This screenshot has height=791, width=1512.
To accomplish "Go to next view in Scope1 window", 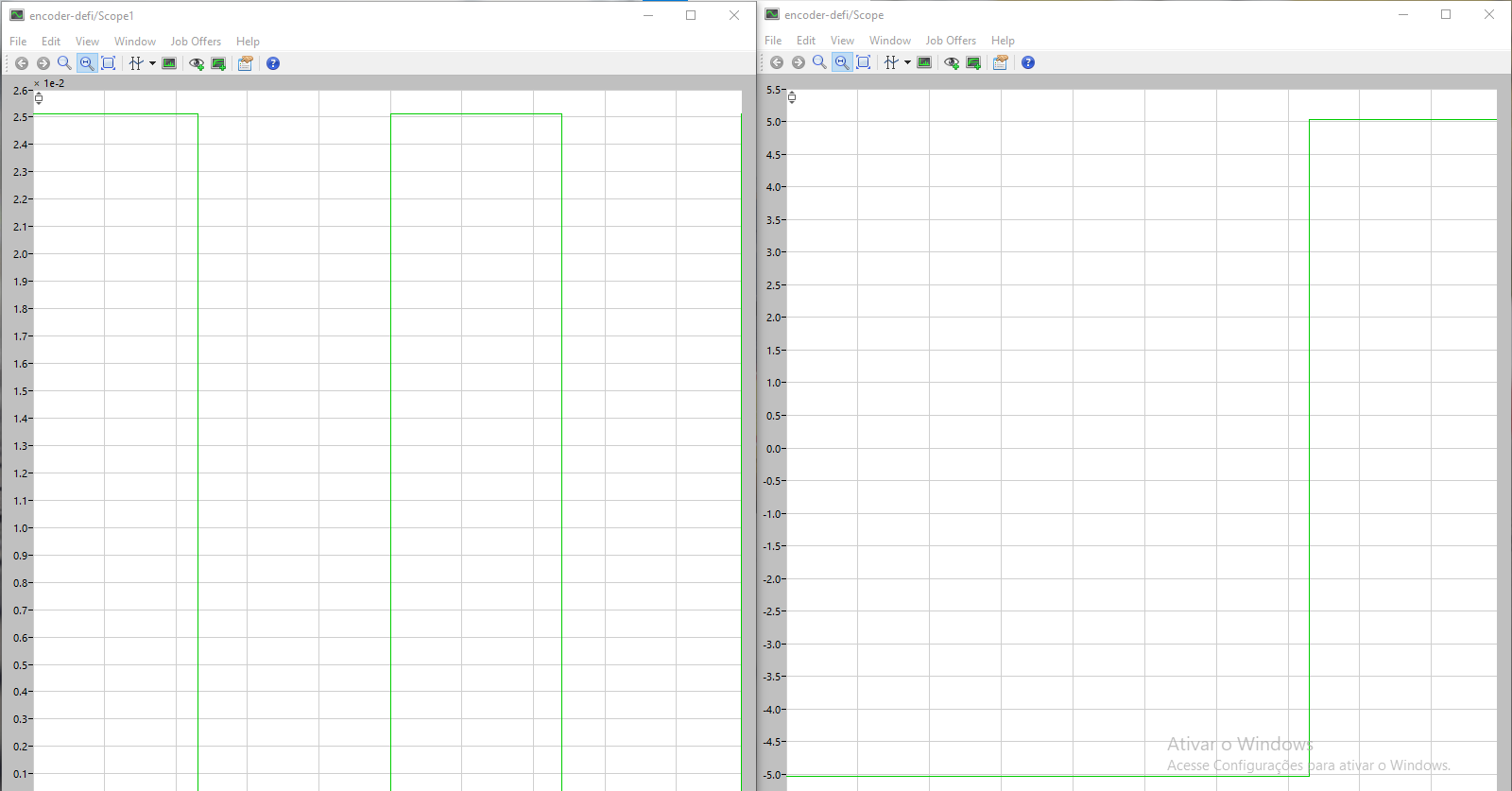I will (x=43, y=63).
